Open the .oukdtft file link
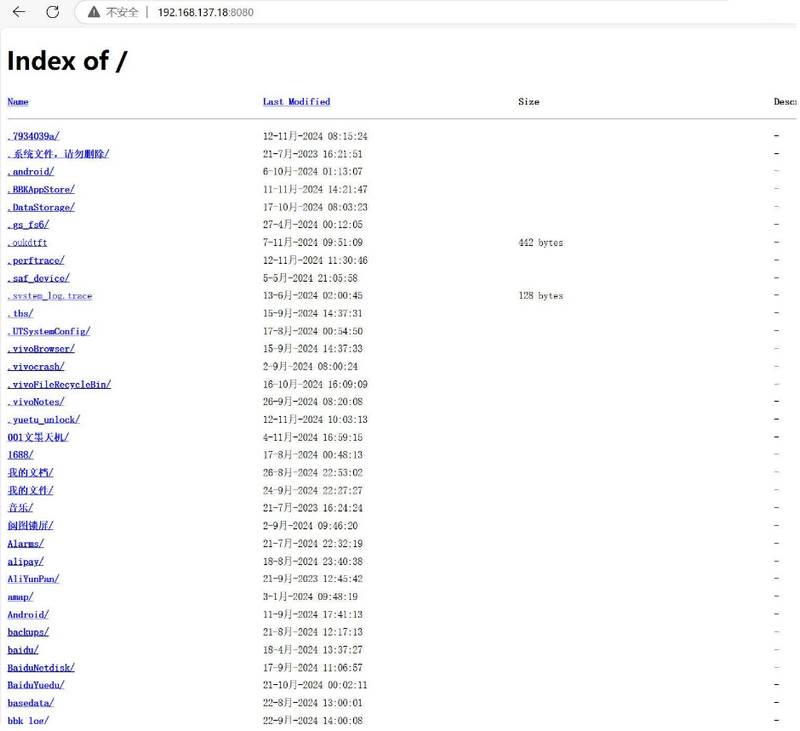The image size is (800, 731). [x=27, y=243]
